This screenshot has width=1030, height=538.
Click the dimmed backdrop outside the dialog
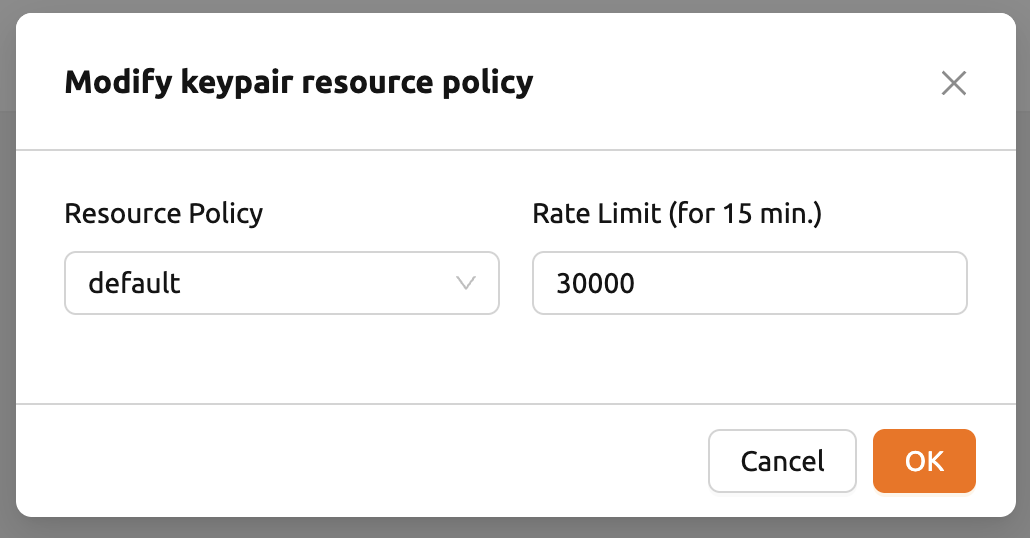pos(515,528)
